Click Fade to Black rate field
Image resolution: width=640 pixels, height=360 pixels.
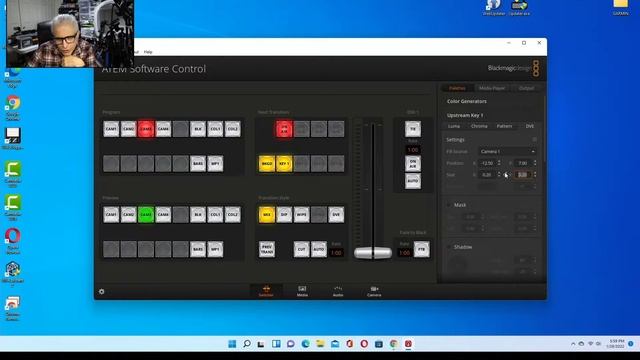pyautogui.click(x=404, y=253)
